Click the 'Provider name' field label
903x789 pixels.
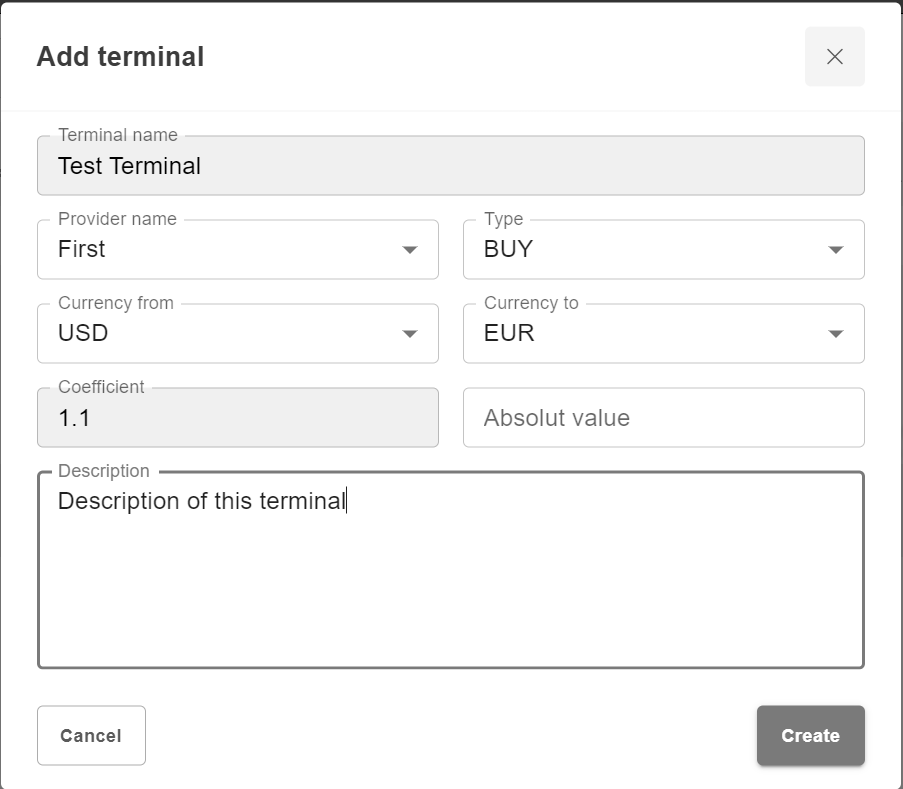tap(117, 219)
